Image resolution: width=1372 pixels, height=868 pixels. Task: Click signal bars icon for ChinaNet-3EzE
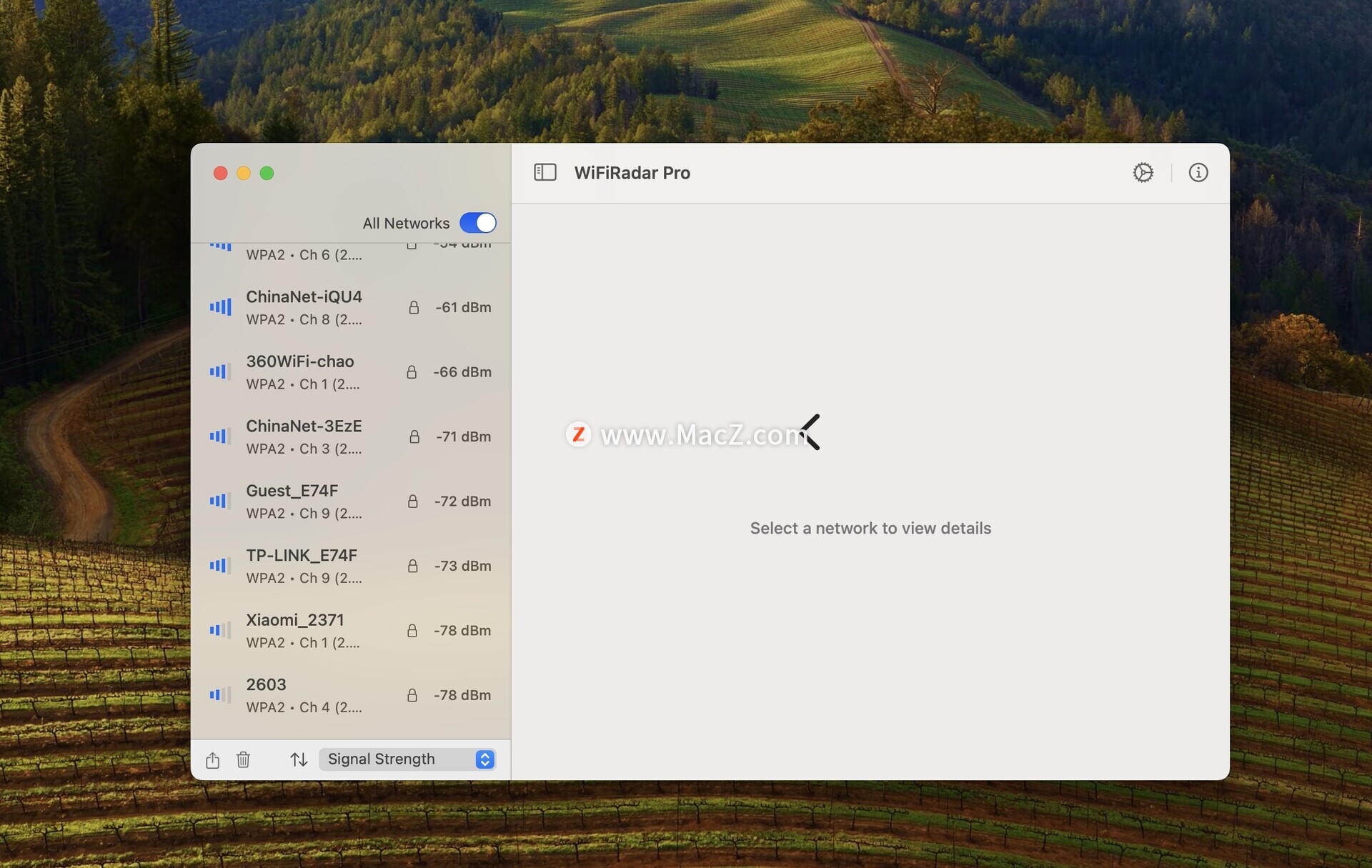[220, 437]
